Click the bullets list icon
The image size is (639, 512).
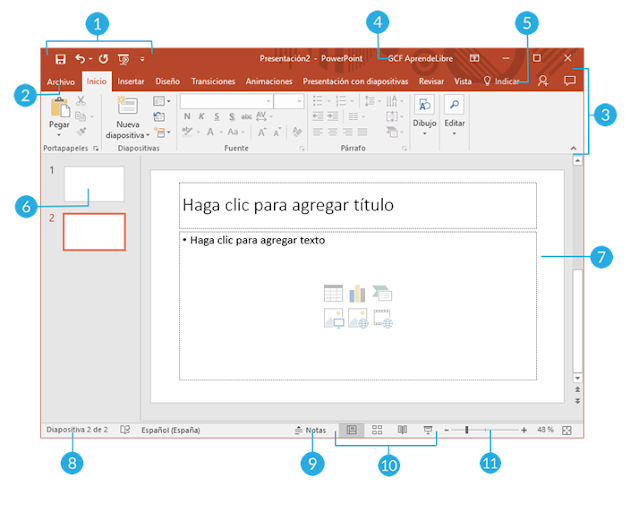[318, 101]
